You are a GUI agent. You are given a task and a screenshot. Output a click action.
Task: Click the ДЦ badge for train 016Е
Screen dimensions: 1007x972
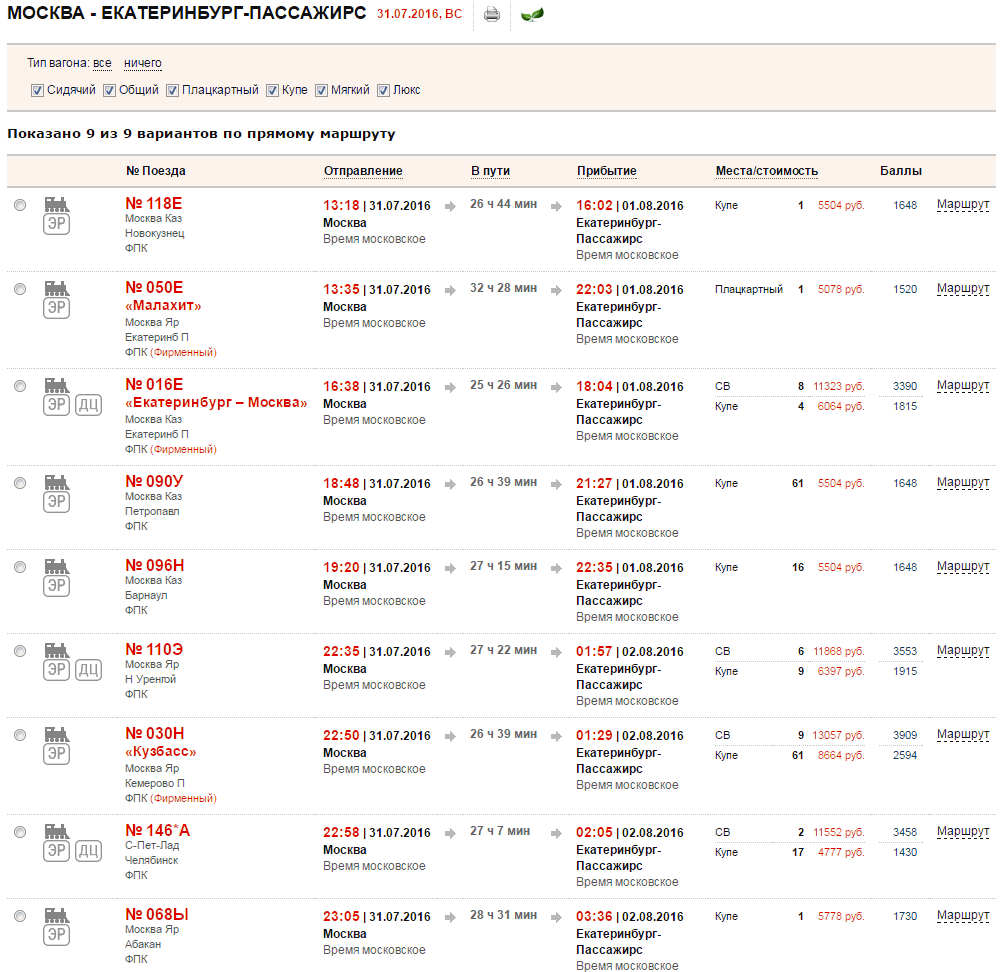tap(88, 405)
